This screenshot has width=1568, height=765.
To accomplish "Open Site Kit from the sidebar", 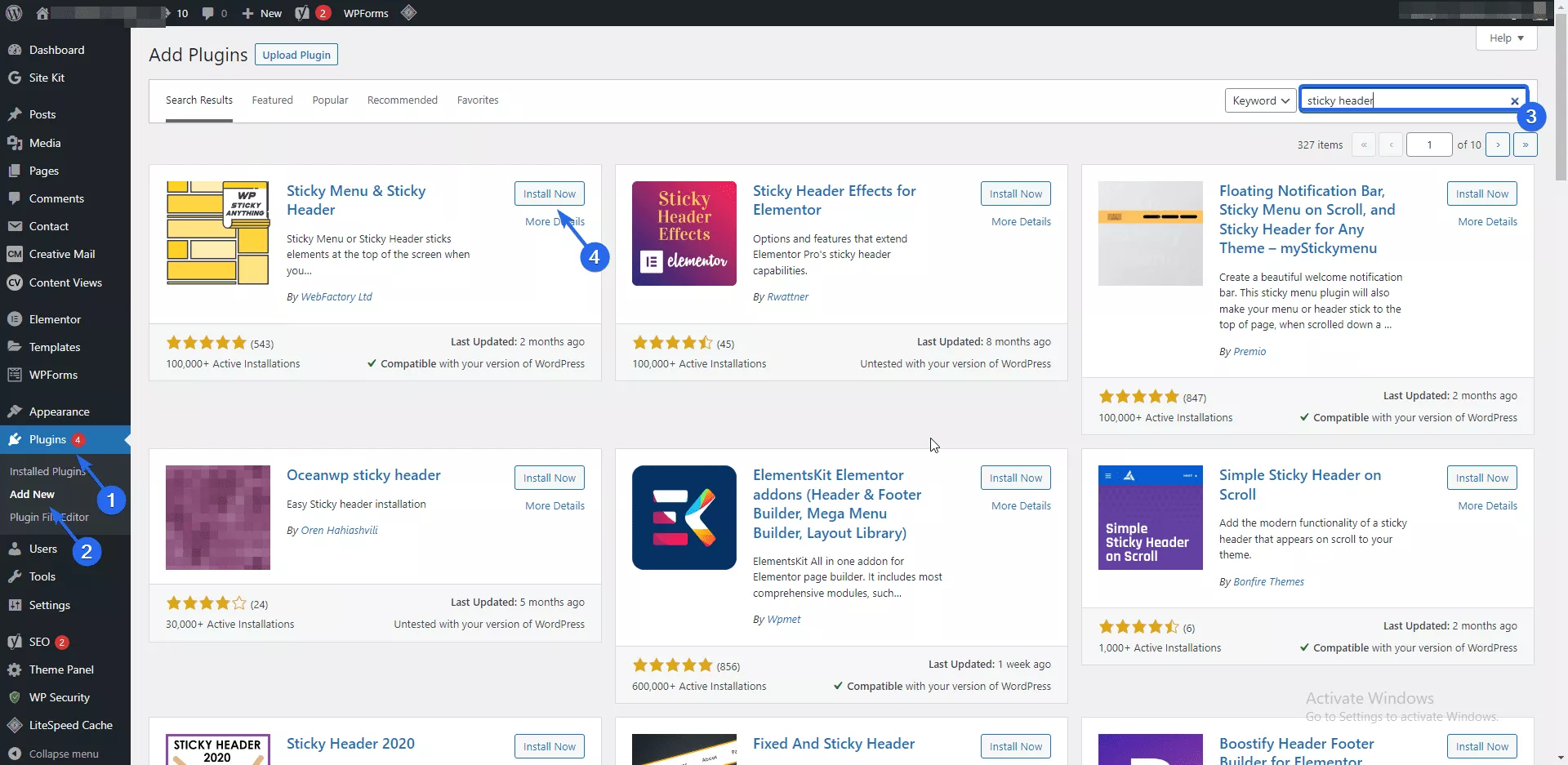I will pyautogui.click(x=47, y=78).
